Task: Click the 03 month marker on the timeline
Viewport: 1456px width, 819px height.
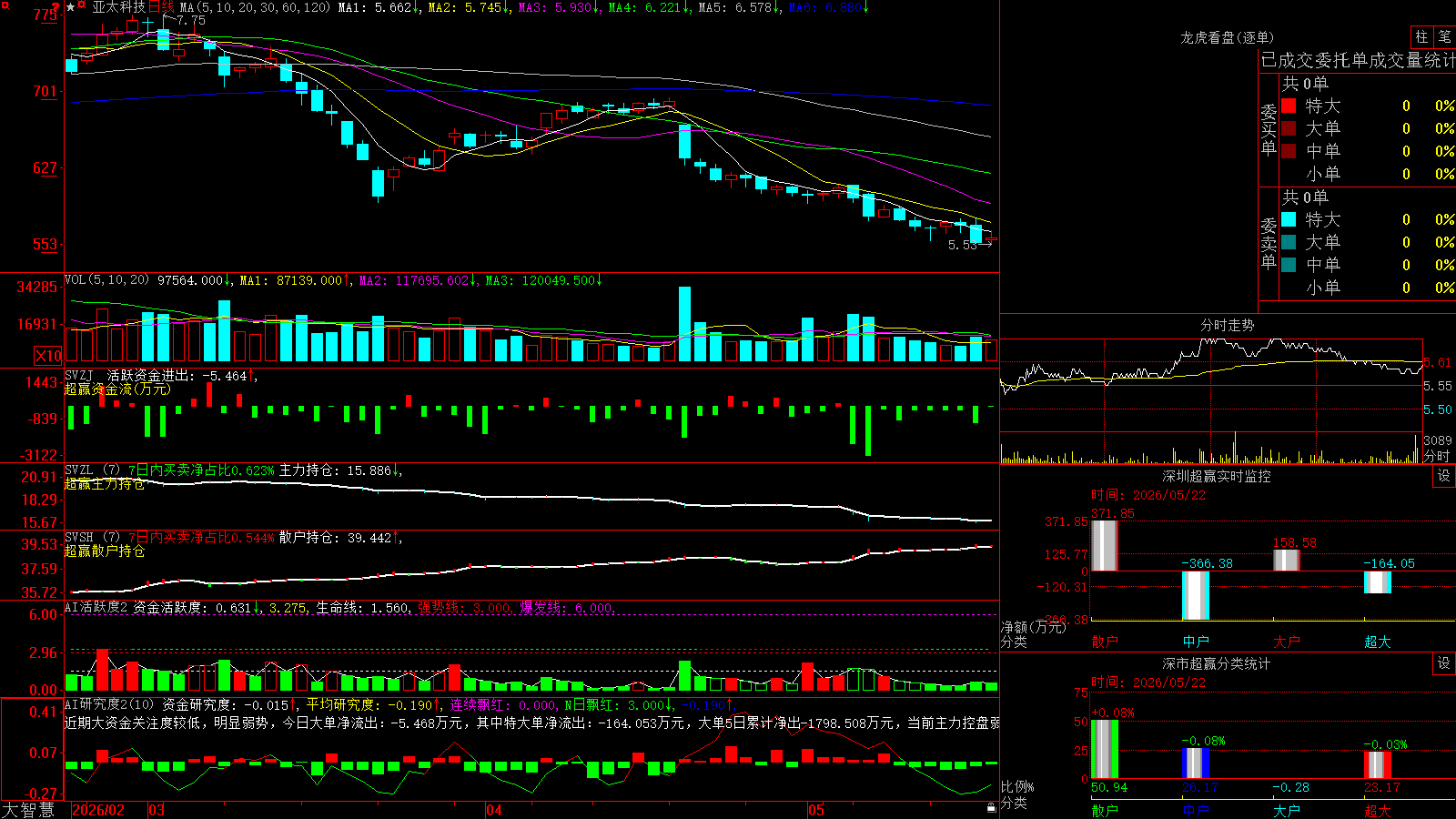Action: click(x=157, y=810)
